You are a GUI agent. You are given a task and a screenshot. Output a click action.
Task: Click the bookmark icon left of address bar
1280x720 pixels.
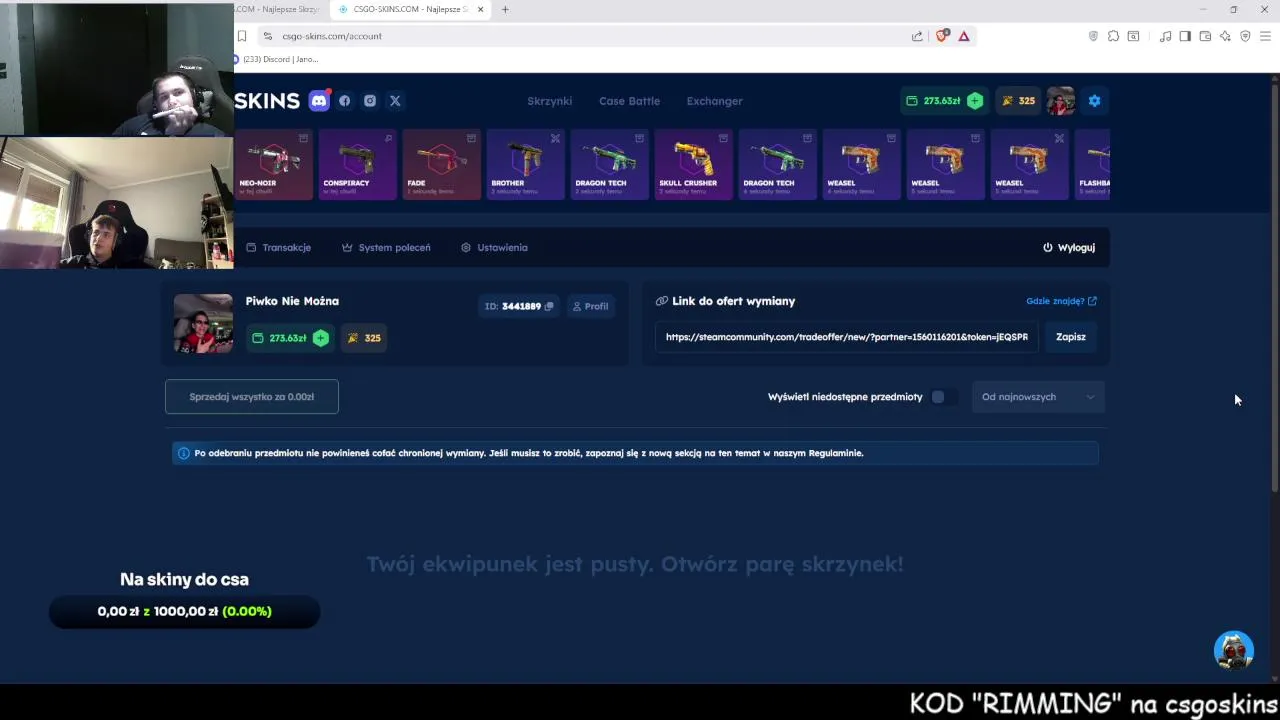[241, 36]
